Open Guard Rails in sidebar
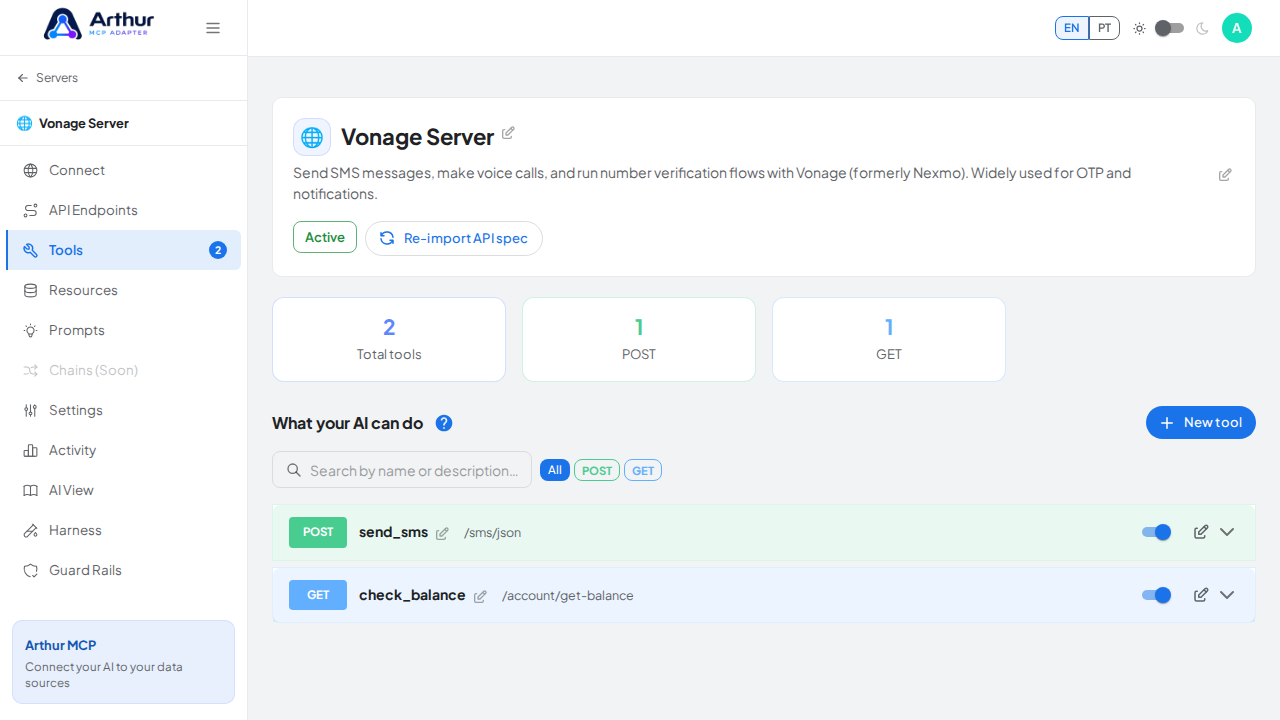Image resolution: width=1280 pixels, height=720 pixels. coord(123,570)
